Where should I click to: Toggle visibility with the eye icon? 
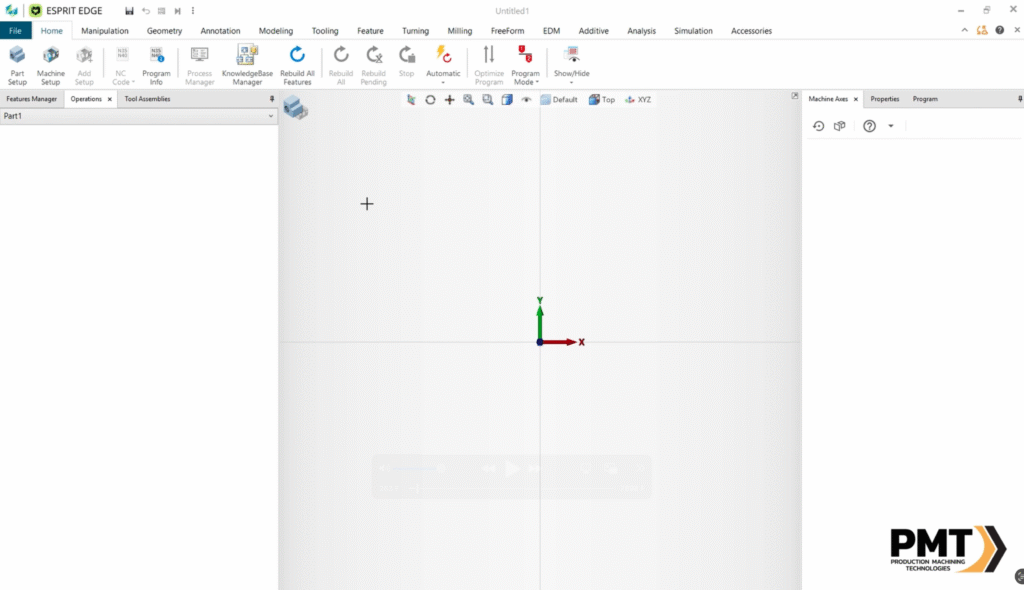click(527, 99)
